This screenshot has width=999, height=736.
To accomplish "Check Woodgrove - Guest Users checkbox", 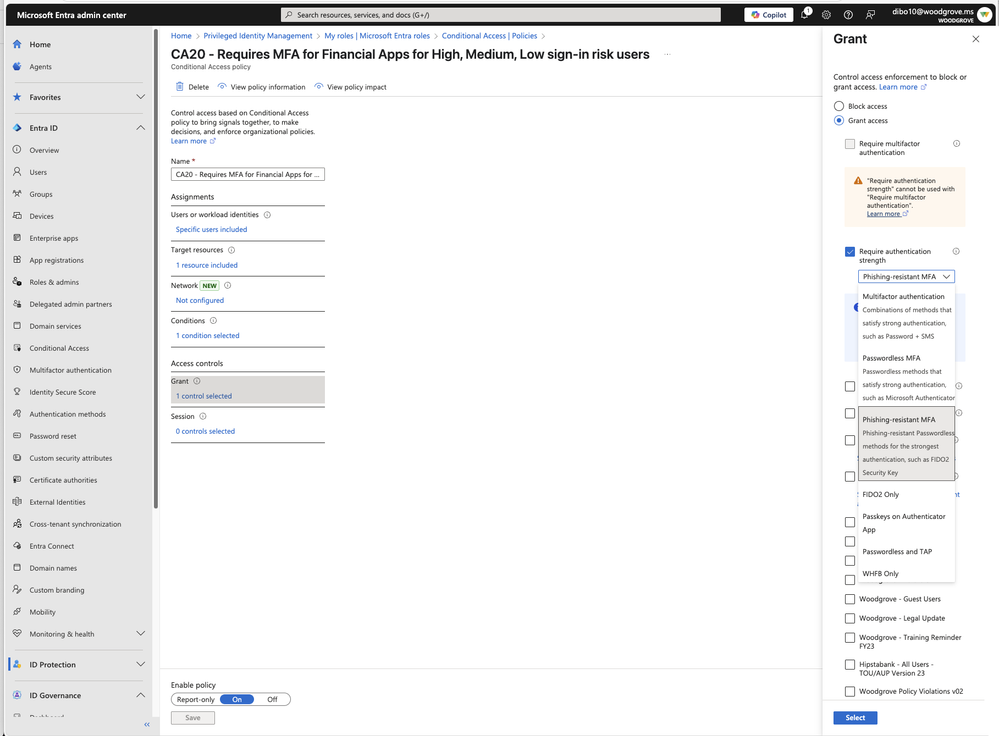I will pyautogui.click(x=850, y=599).
